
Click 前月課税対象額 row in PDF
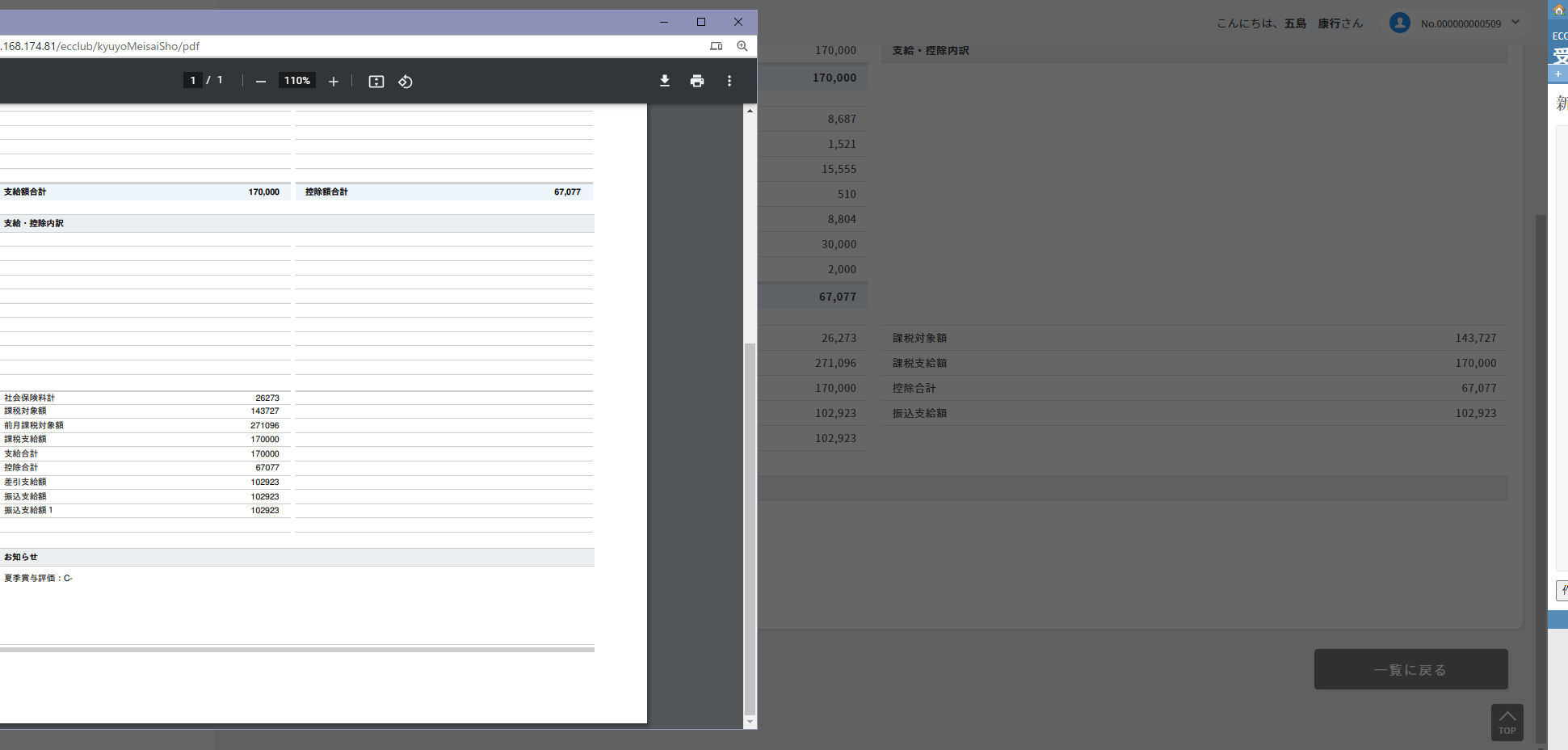pyautogui.click(x=144, y=425)
